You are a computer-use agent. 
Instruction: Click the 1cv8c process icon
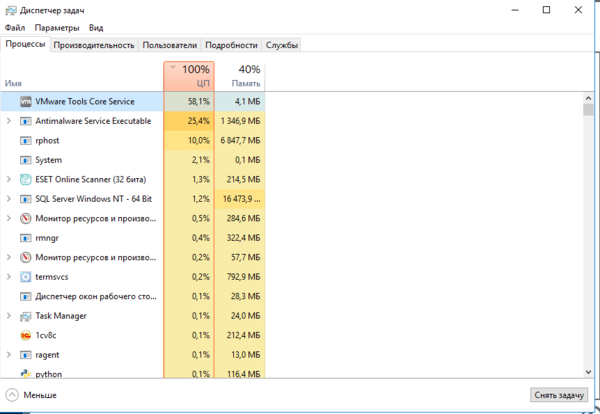26,335
